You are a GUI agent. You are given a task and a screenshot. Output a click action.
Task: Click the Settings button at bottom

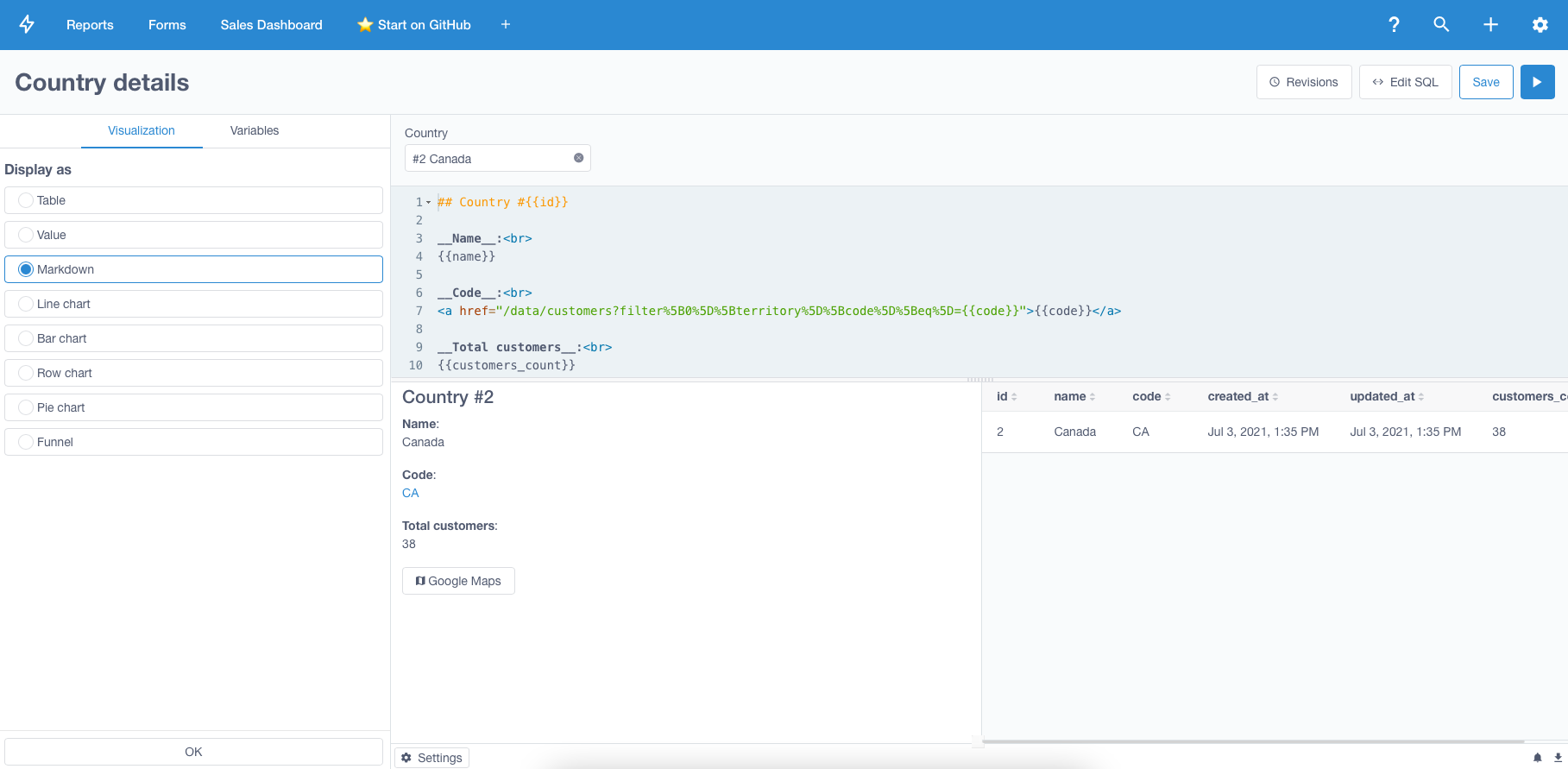click(x=431, y=758)
